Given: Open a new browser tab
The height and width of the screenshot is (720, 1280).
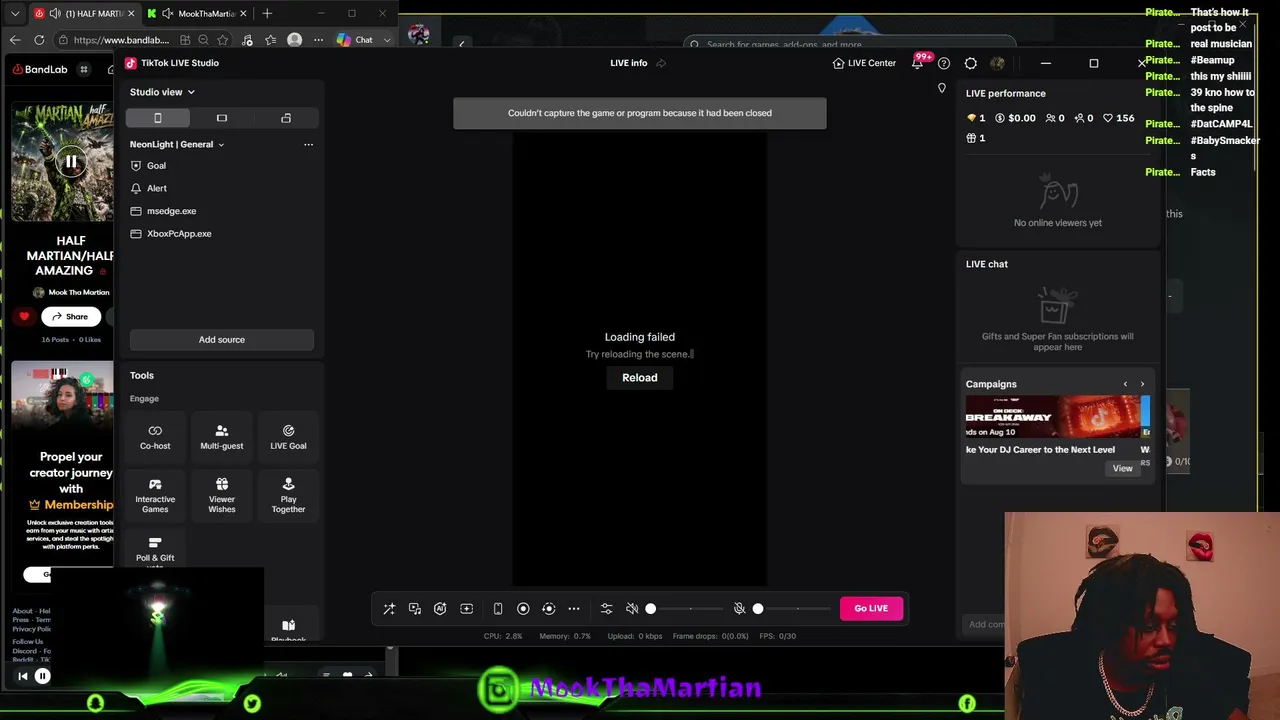Looking at the screenshot, I should (x=267, y=14).
